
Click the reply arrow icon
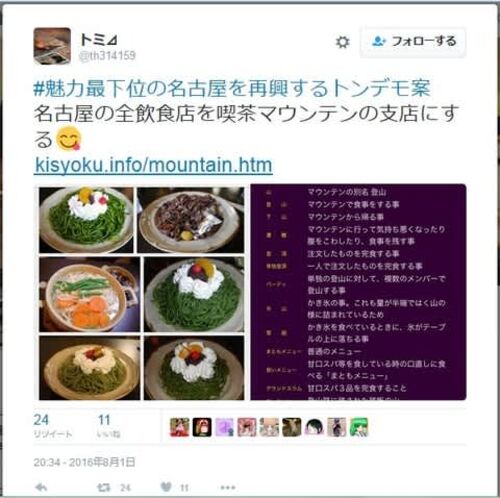pos(41,487)
